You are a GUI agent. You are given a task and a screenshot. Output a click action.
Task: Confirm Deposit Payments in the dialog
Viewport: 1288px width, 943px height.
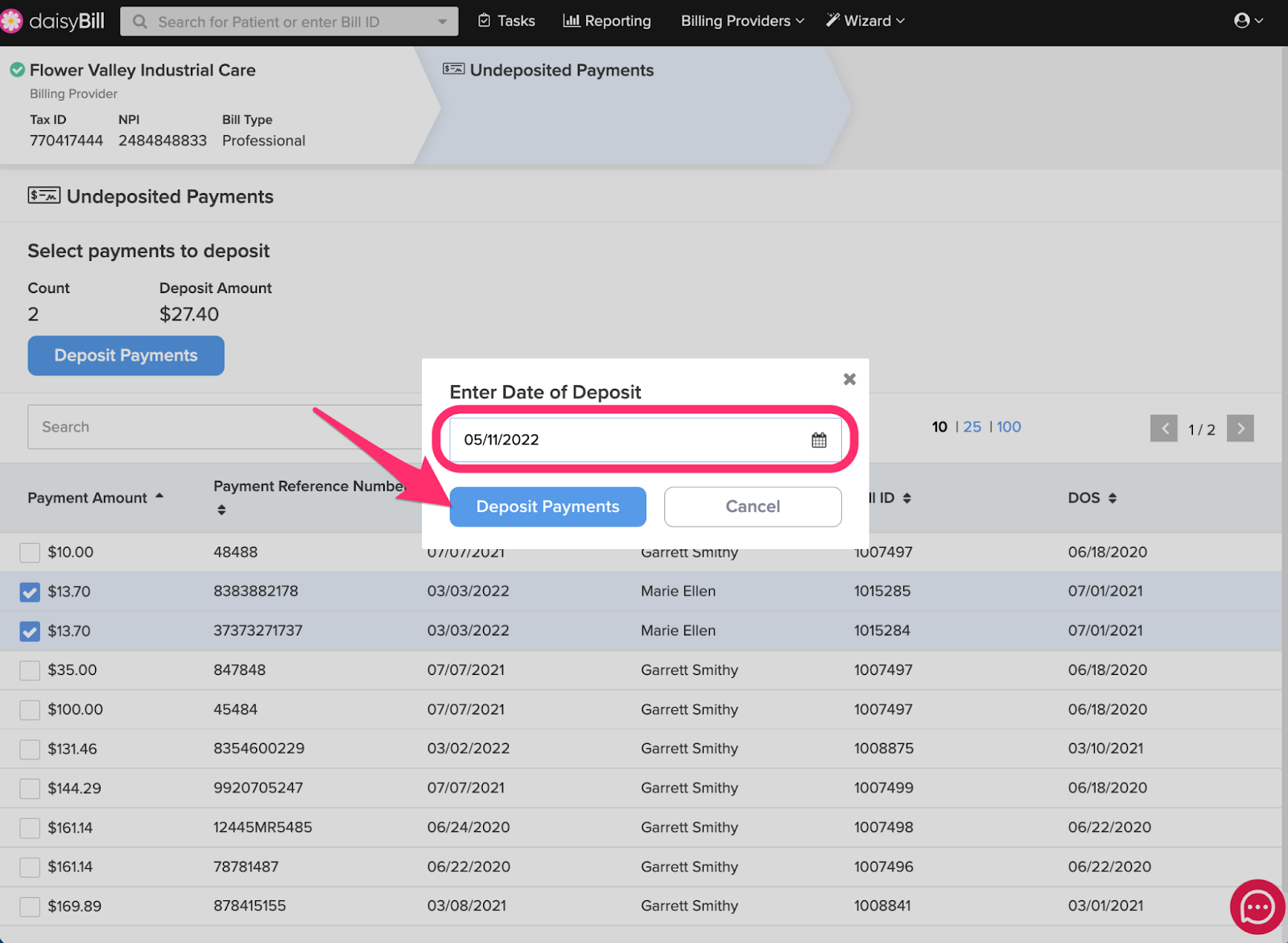tap(547, 507)
